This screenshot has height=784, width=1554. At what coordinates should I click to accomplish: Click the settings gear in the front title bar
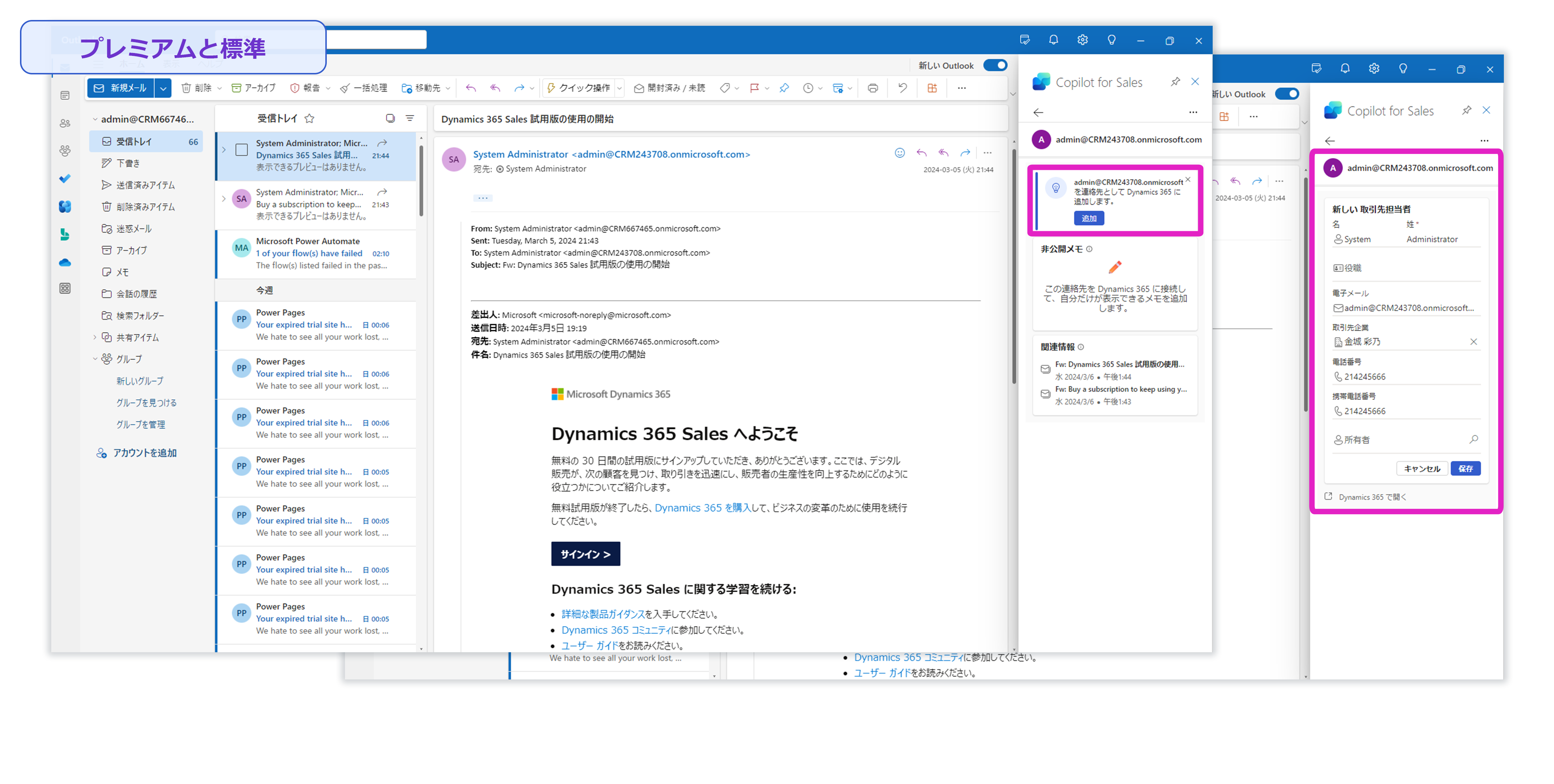click(x=1083, y=40)
